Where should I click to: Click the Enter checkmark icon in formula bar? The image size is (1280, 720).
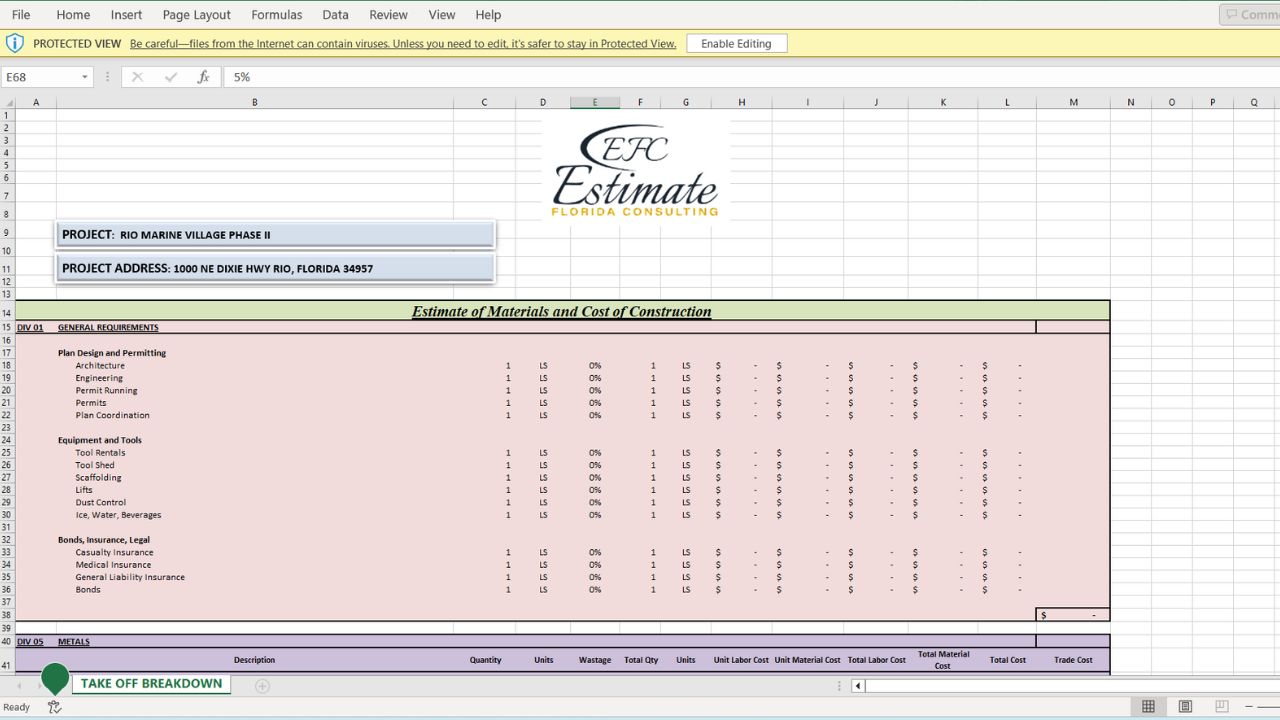point(170,76)
